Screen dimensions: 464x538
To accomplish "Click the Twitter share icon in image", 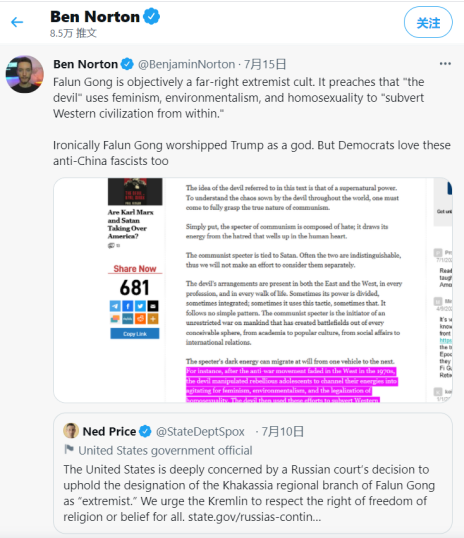I will (x=140, y=306).
